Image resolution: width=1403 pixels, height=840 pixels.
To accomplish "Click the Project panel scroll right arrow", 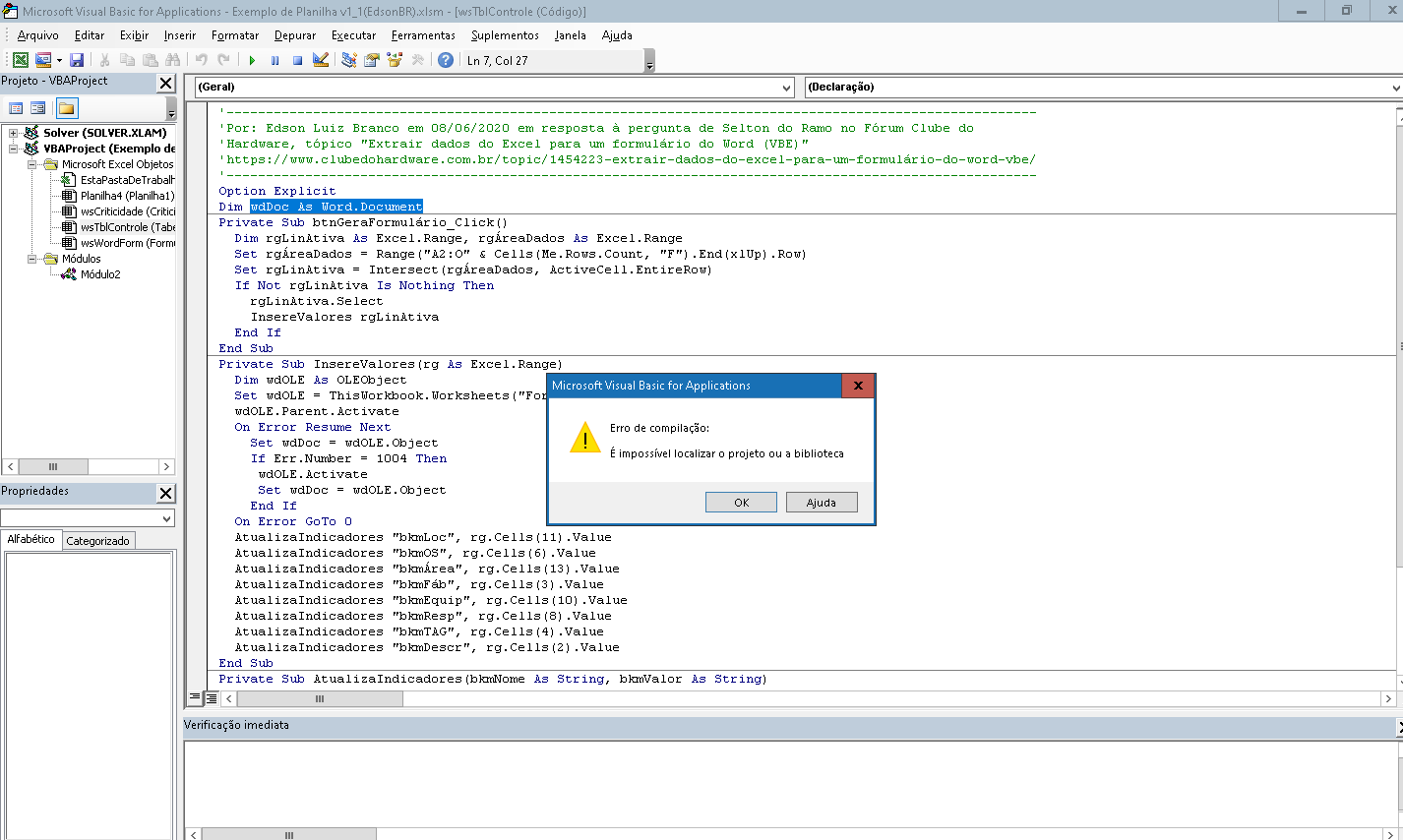I will click(x=166, y=466).
